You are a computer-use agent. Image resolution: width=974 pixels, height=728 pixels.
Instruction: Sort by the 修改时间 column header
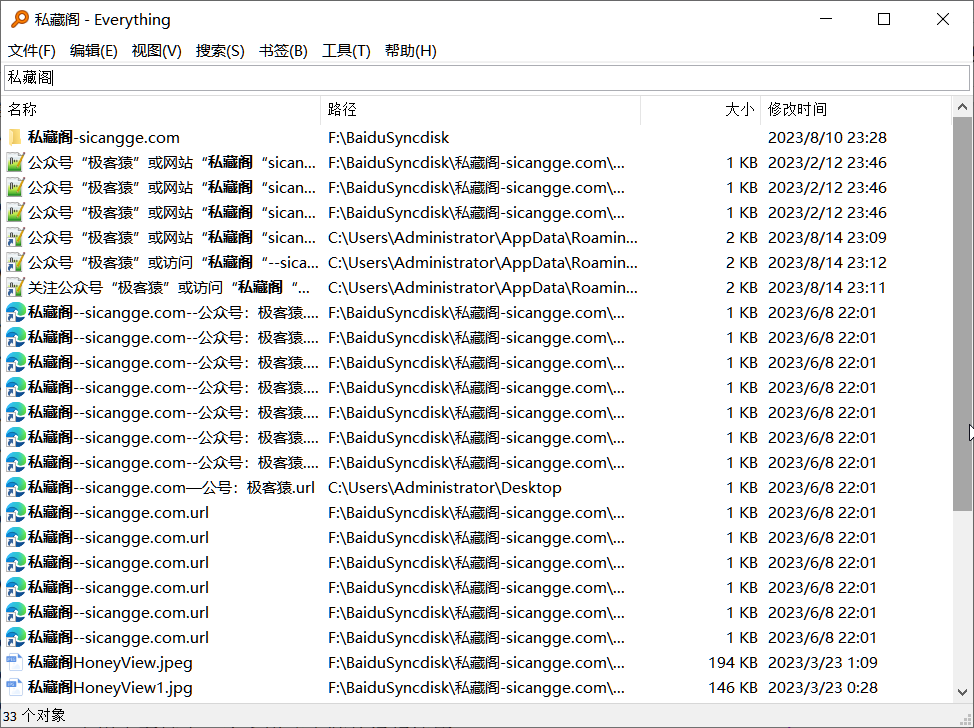coord(855,109)
